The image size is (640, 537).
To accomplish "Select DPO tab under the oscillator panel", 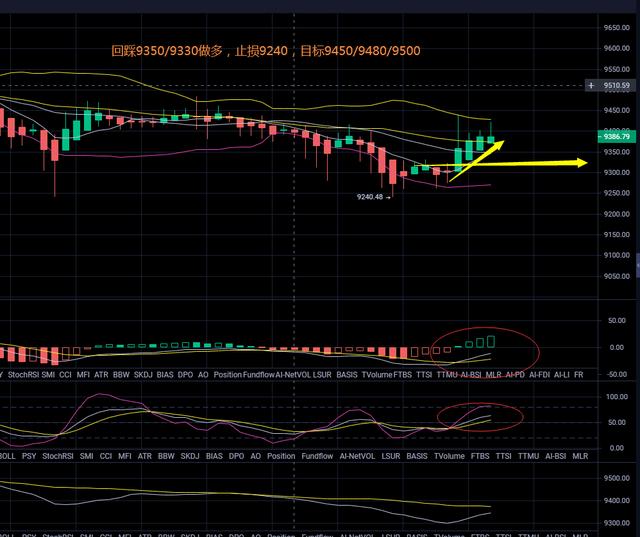I will click(x=236, y=456).
